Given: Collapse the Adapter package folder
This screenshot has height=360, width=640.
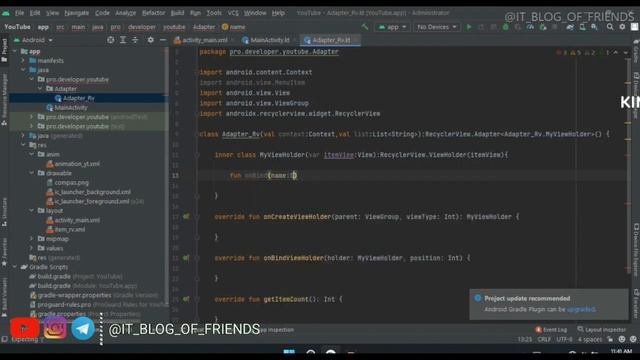Looking at the screenshot, I should pos(40,89).
